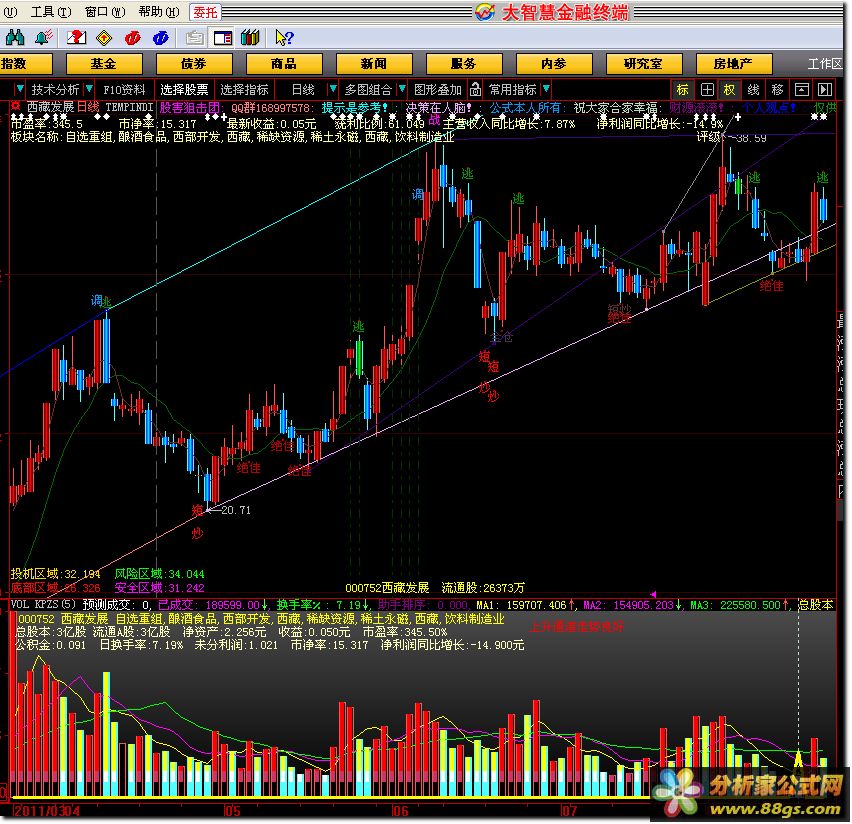Open dropdown arrow next to 常用指标
Viewport: 852px width, 824px height.
coord(546,89)
